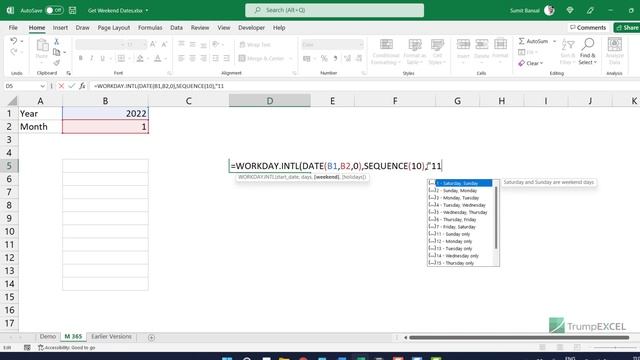Click the Comments button
The height and width of the screenshot is (360, 640).
point(588,27)
